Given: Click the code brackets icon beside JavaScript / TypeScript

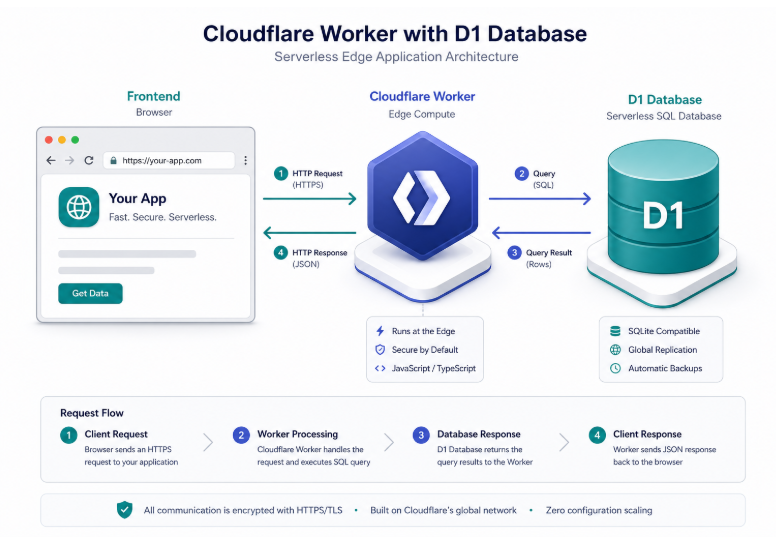Looking at the screenshot, I should tap(380, 368).
